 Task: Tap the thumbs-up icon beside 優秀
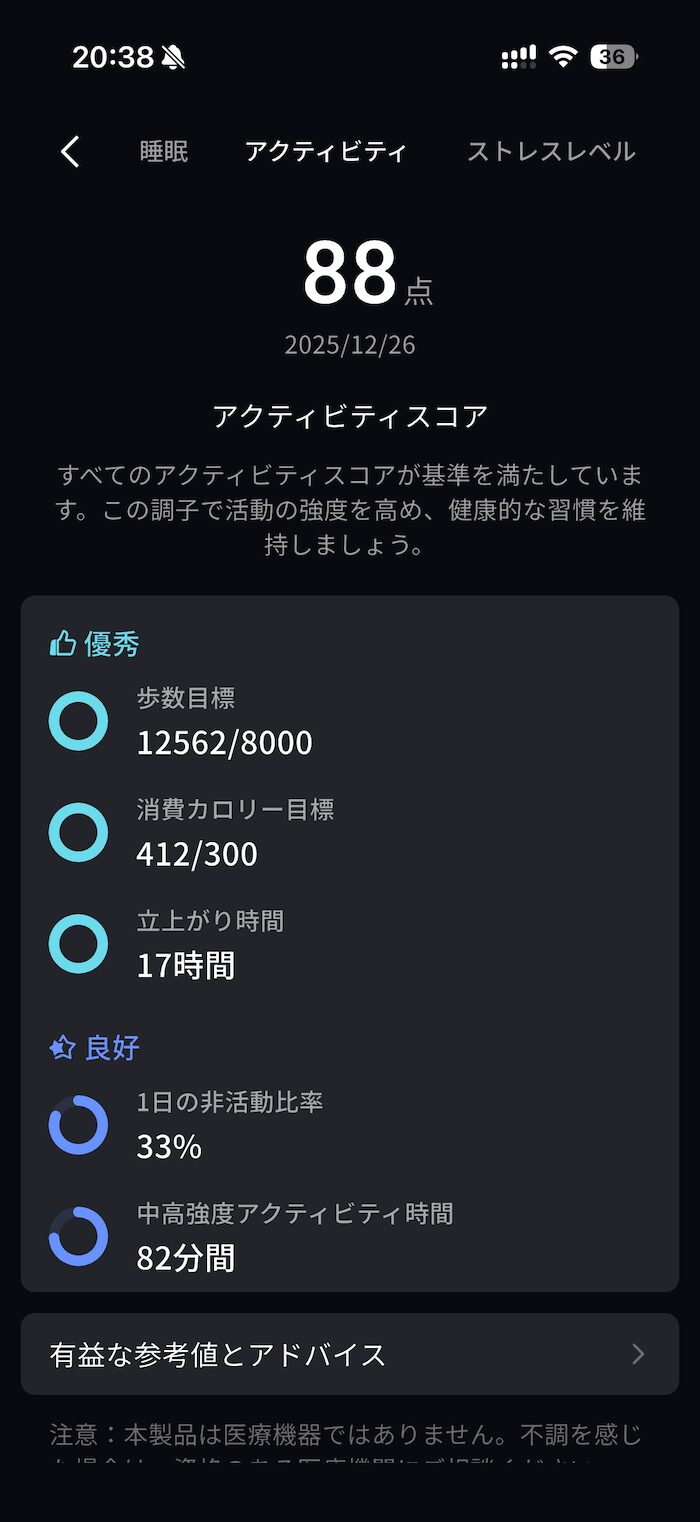pyautogui.click(x=63, y=644)
